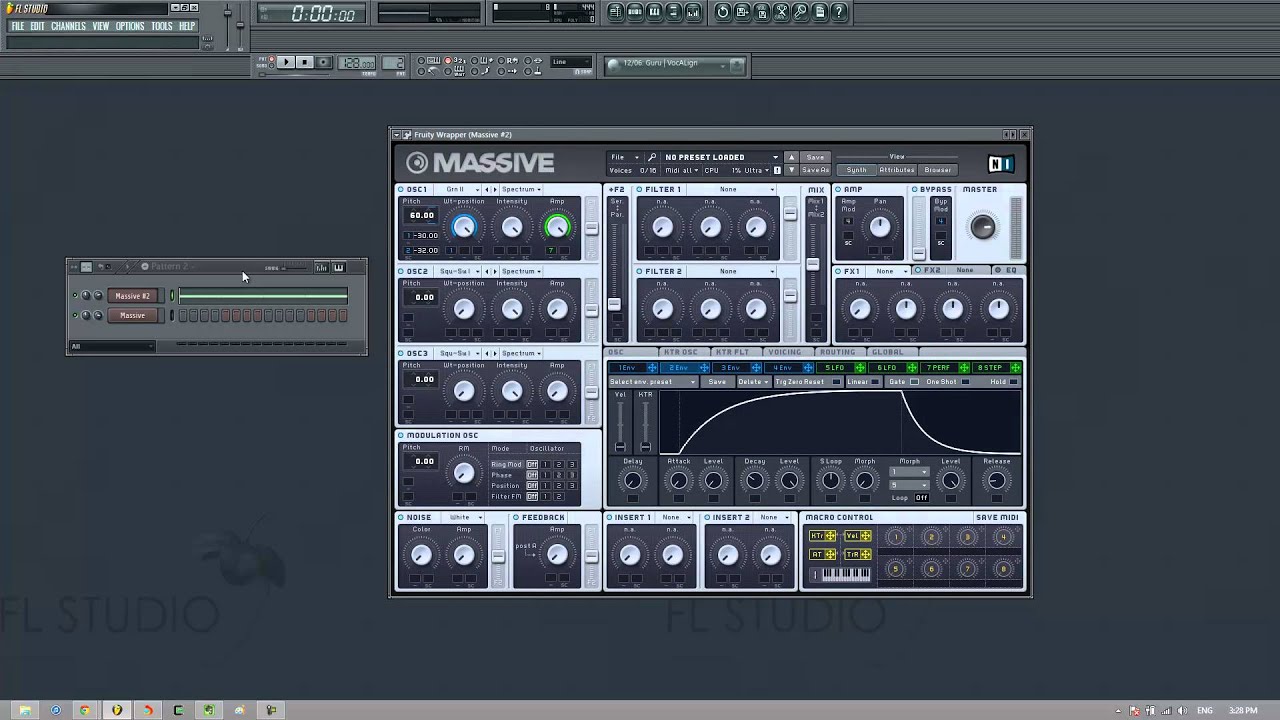Select the Massive #2 channel button
This screenshot has width=1280, height=720.
point(133,296)
